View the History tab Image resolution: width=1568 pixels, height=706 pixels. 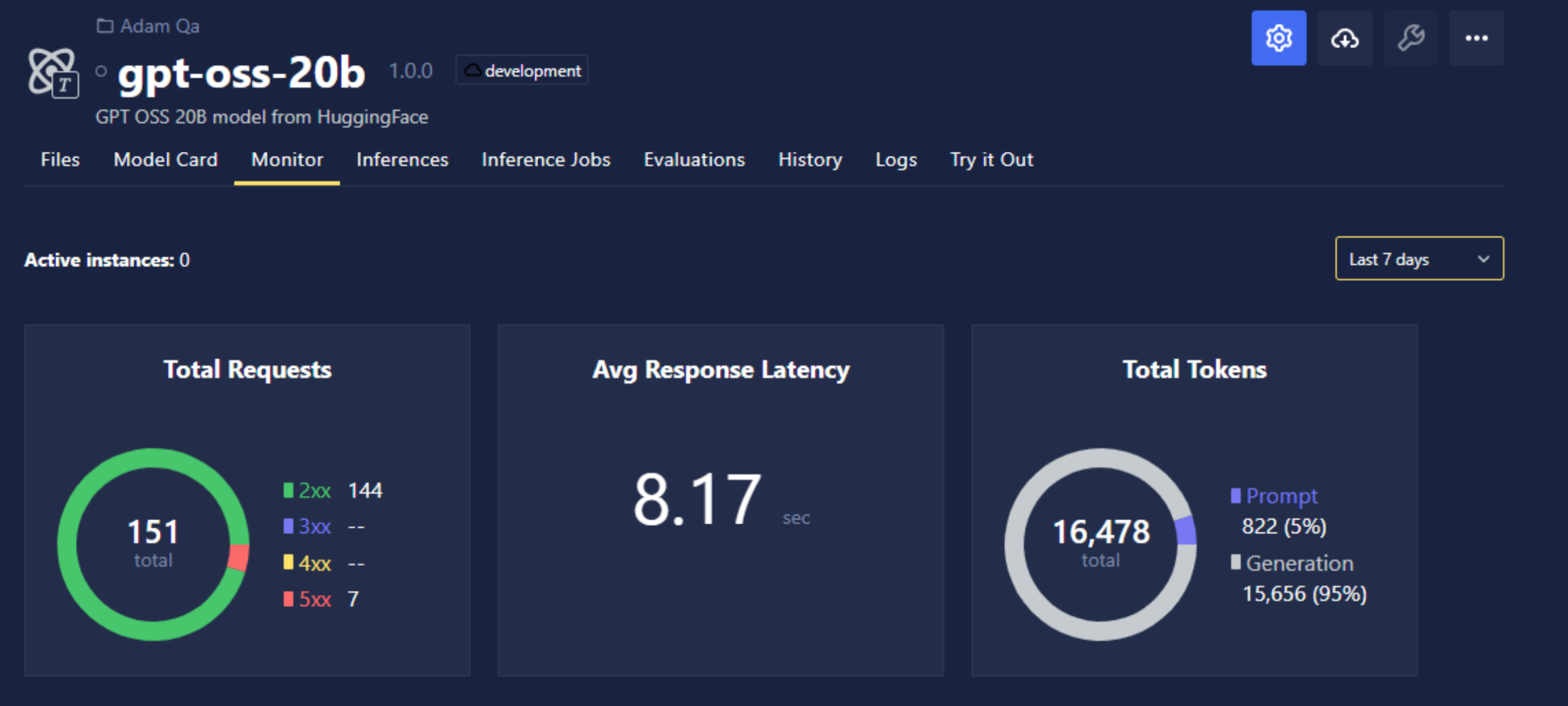(810, 160)
